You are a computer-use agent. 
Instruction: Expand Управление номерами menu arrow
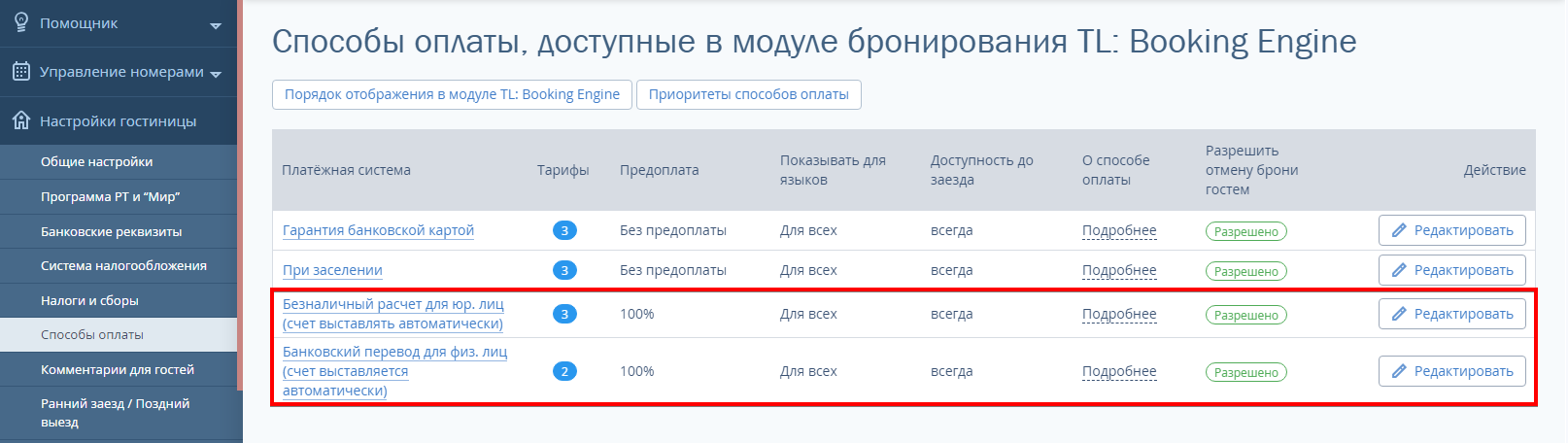pyautogui.click(x=216, y=74)
